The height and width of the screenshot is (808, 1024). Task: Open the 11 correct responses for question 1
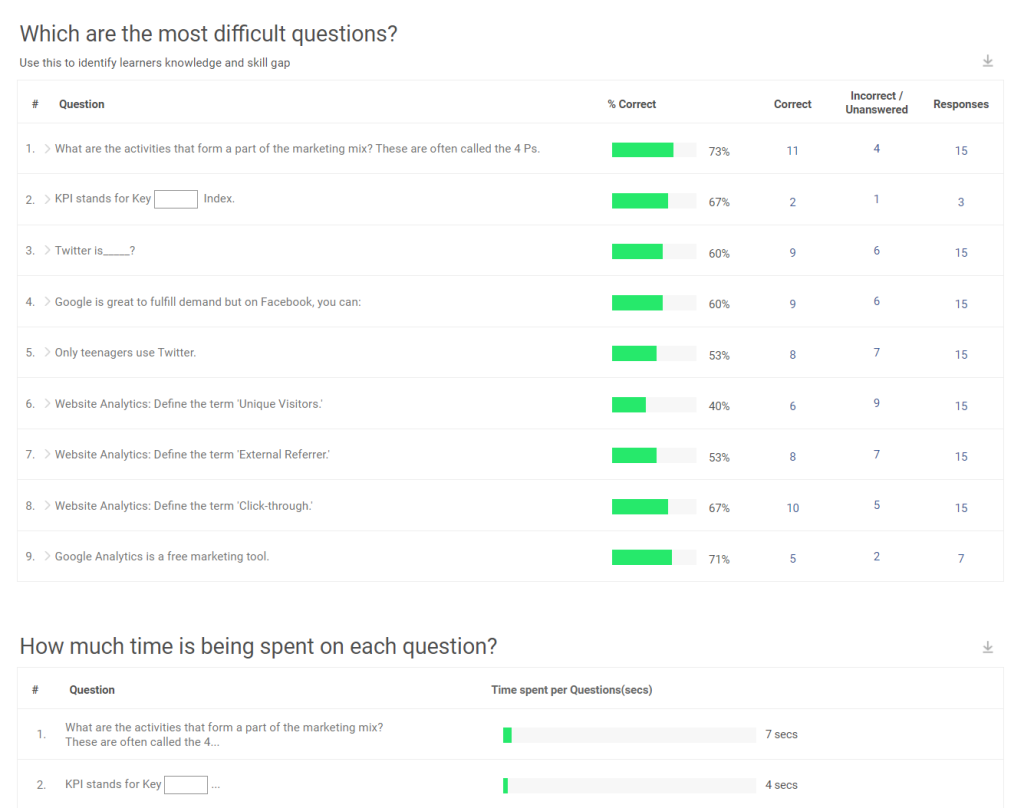(792, 150)
